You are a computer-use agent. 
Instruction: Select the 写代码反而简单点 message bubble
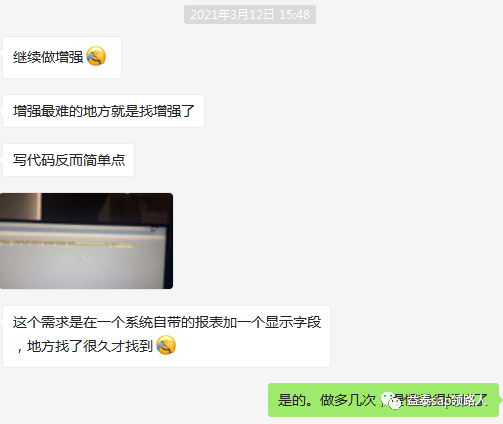(68, 160)
